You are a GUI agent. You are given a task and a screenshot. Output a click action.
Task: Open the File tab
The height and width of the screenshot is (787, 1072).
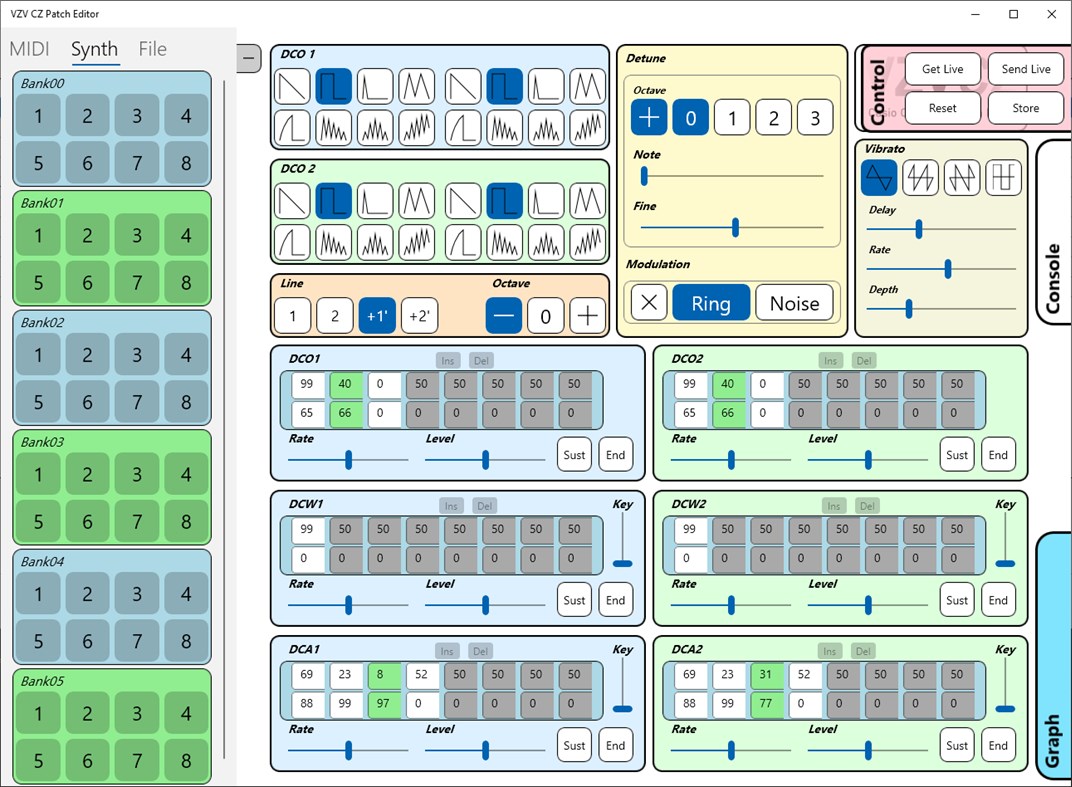point(153,48)
